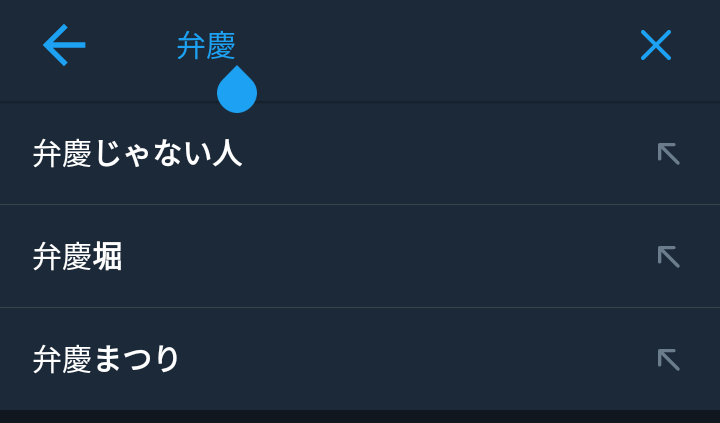Pick 弁慶堀 from the suggestion list
The width and height of the screenshot is (720, 423).
pyautogui.click(x=77, y=257)
